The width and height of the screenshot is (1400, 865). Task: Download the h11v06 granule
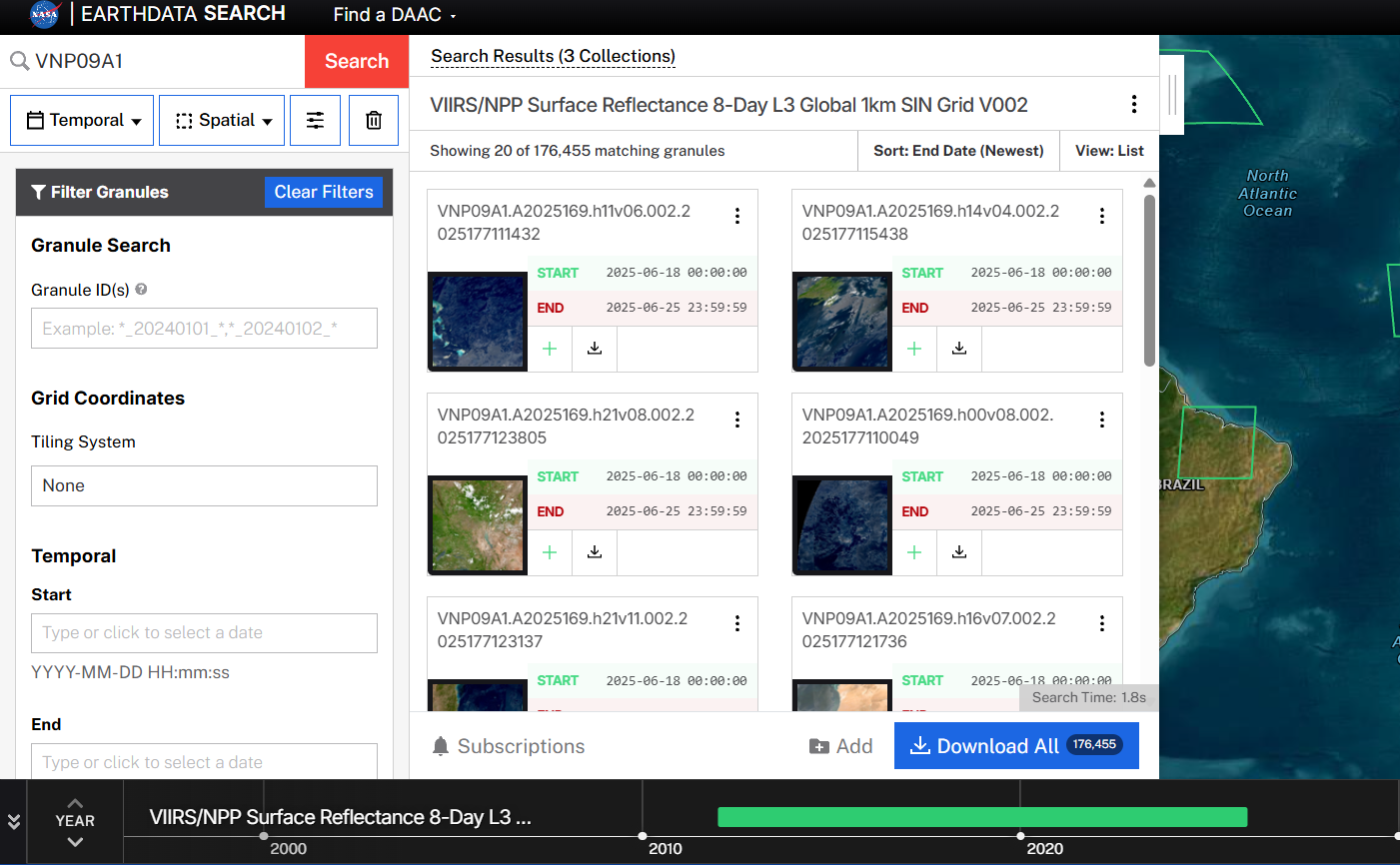click(595, 349)
